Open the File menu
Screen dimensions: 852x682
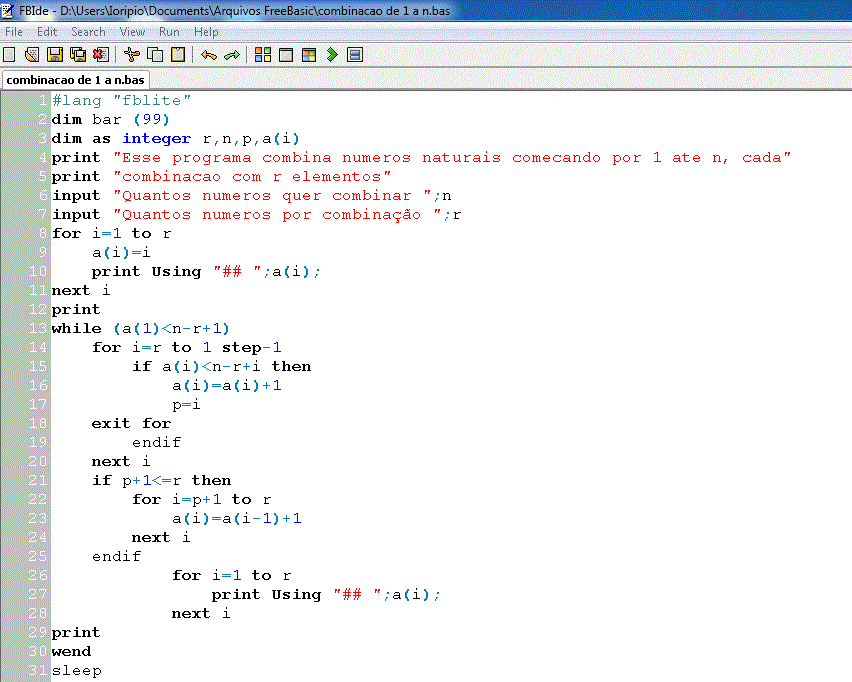[14, 32]
